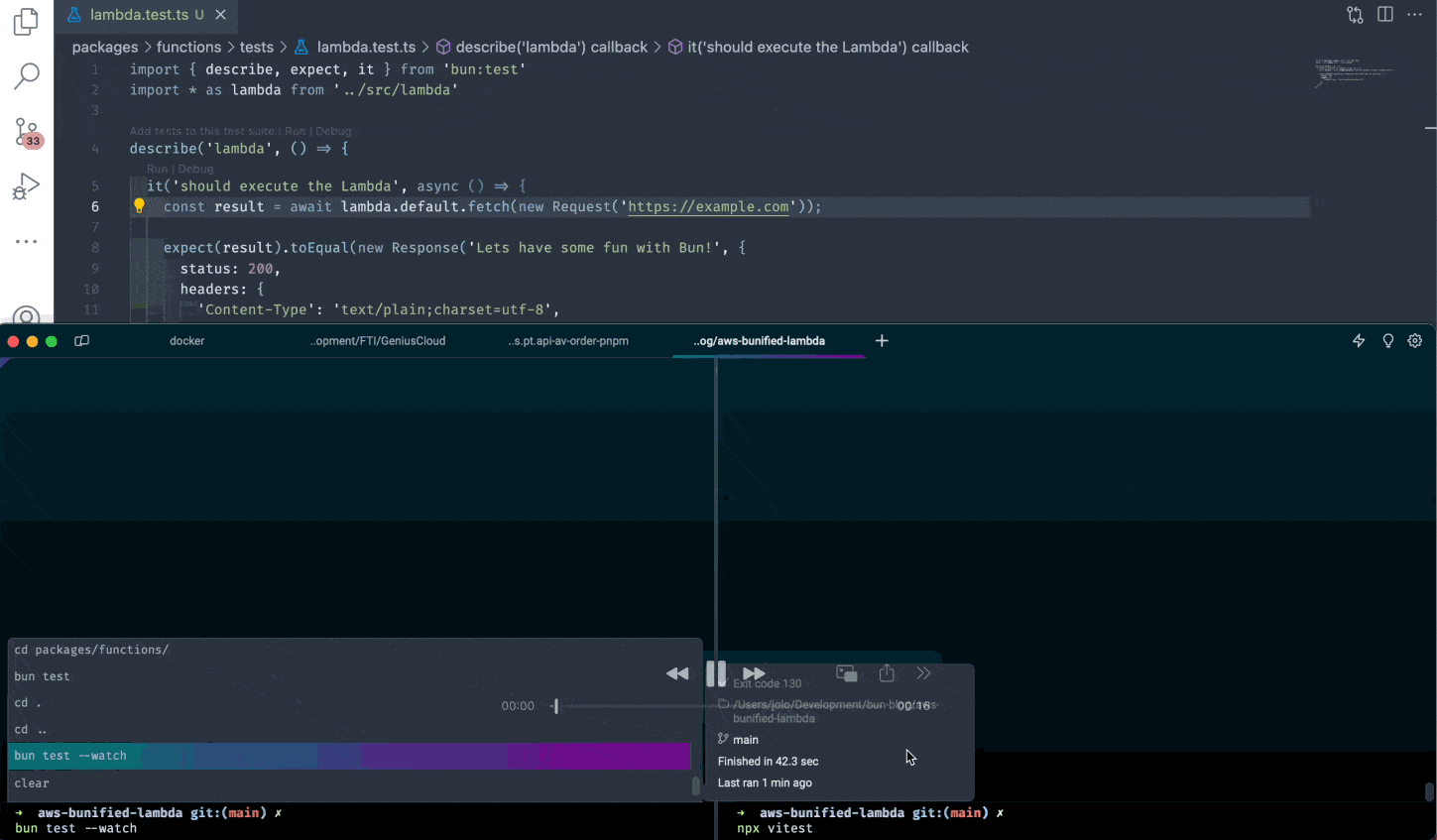Select the Search icon in the activity bar
Viewport: 1437px width, 840px height.
[26, 74]
